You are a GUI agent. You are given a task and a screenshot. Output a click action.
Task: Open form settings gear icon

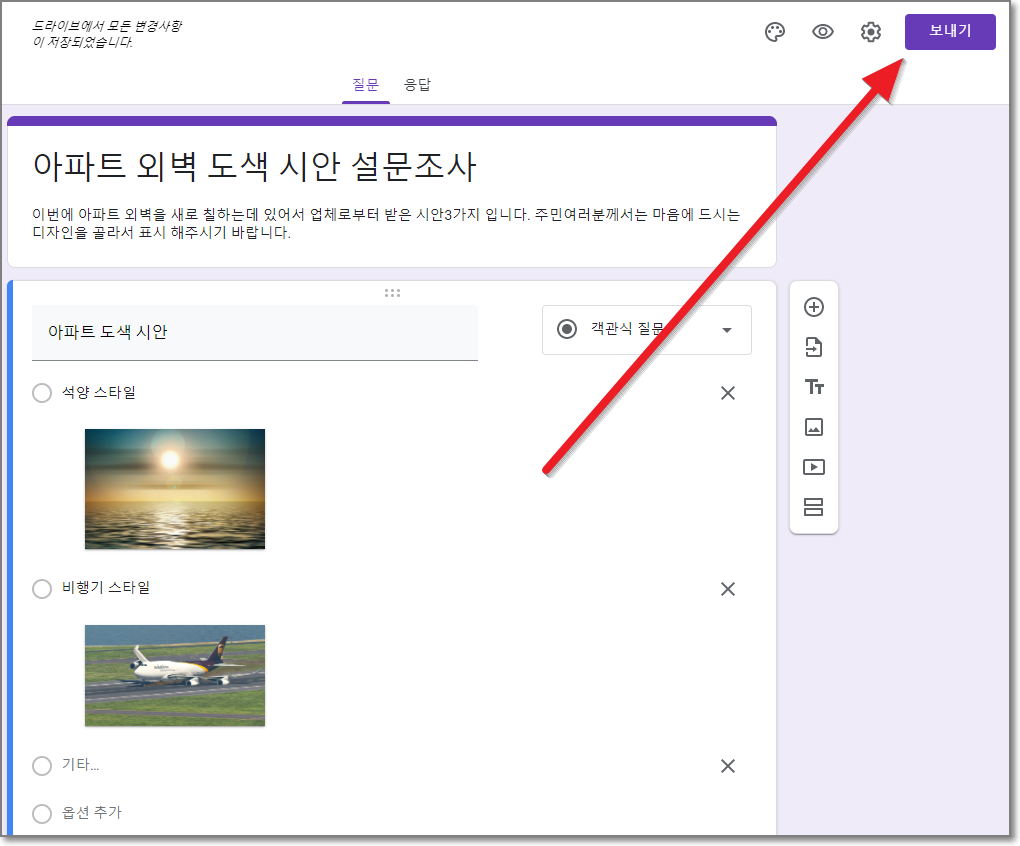point(871,32)
